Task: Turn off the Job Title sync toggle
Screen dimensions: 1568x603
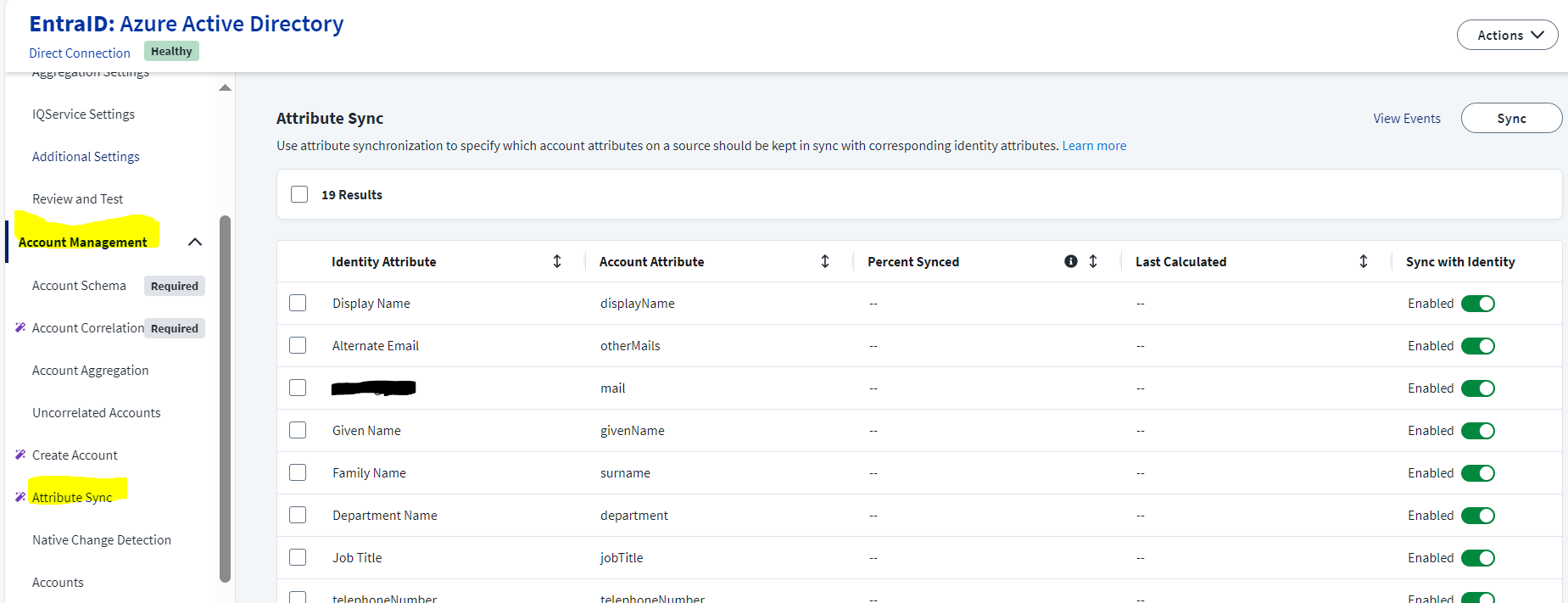Action: [x=1477, y=558]
